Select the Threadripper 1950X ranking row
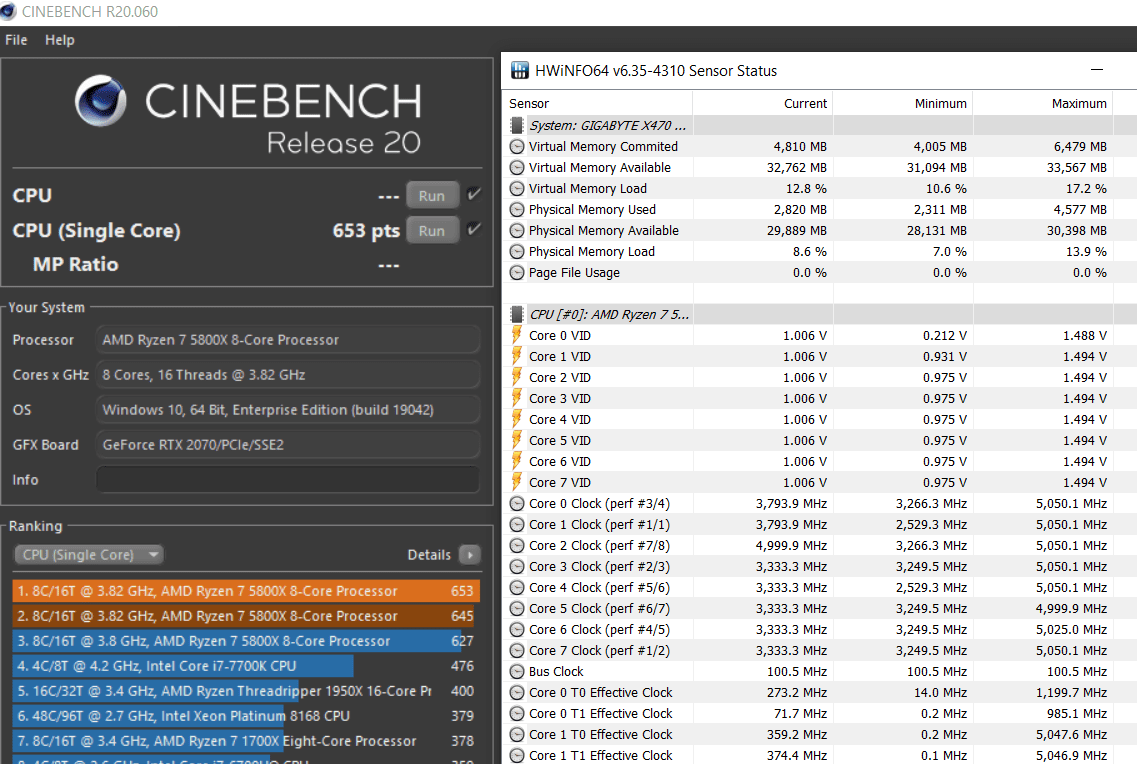 (246, 691)
